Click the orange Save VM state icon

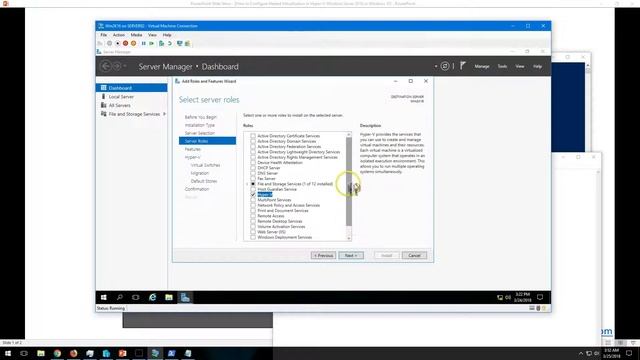133,43
